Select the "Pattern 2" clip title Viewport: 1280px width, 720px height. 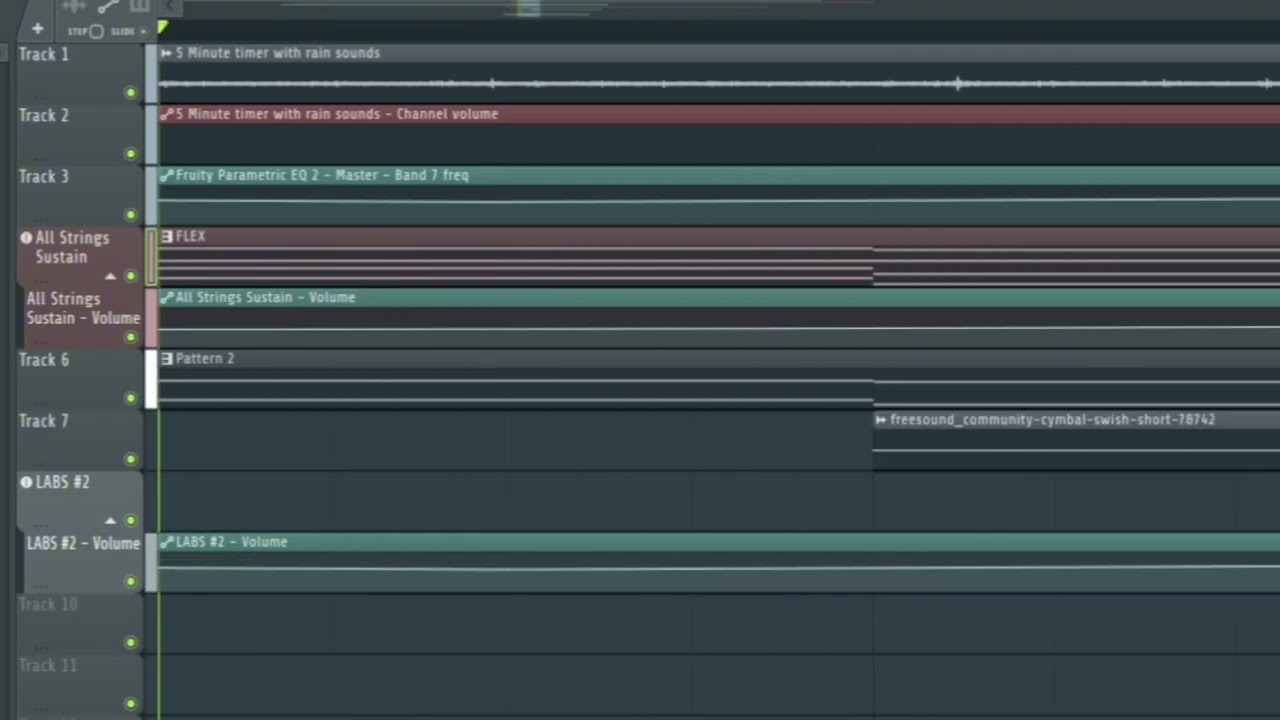coord(205,358)
